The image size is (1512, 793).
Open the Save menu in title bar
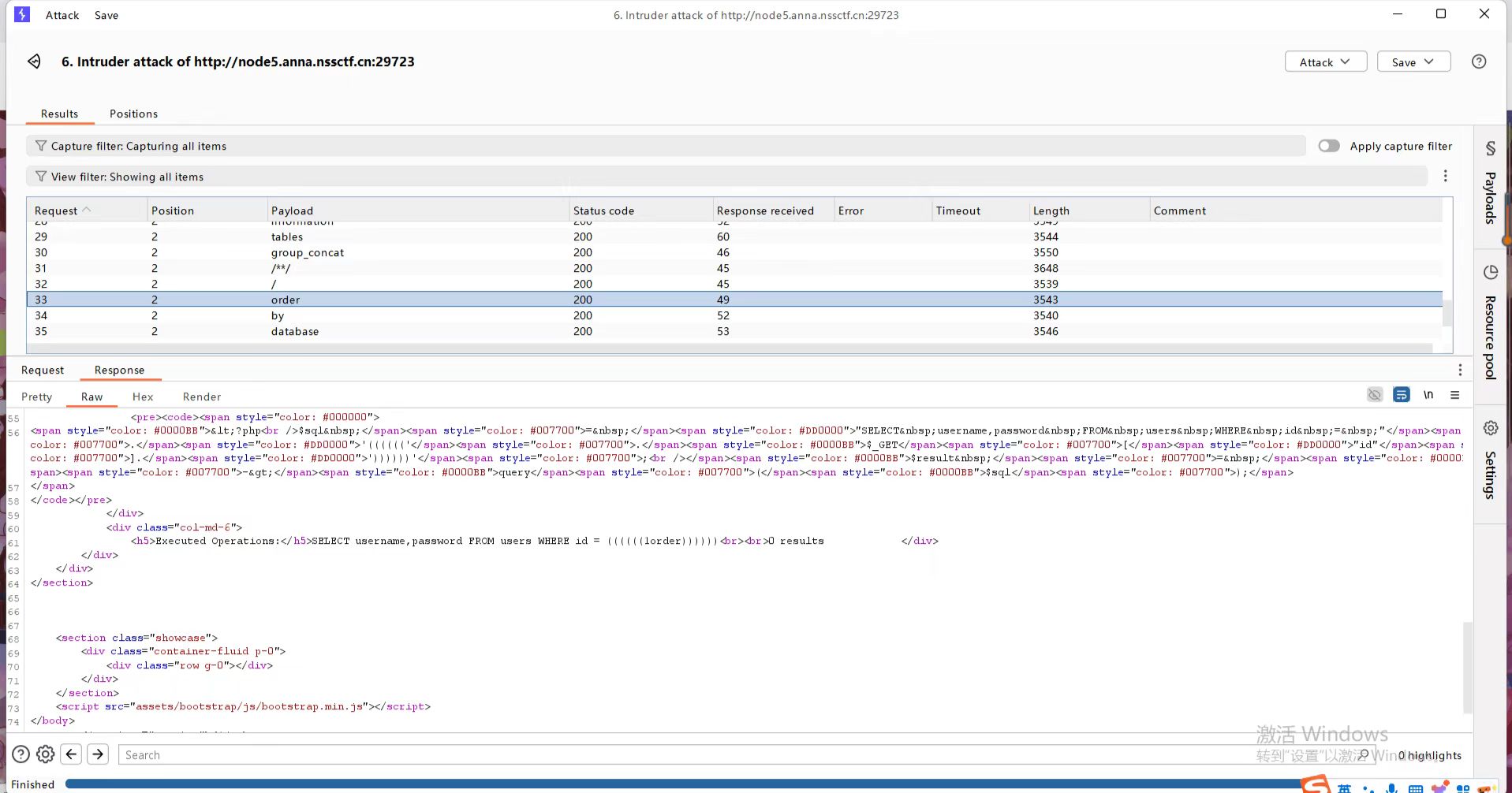tap(106, 15)
